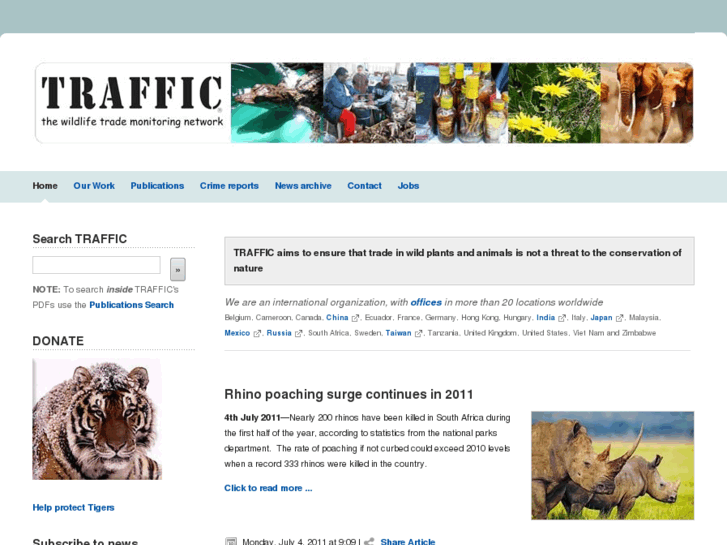727x545 pixels.
Task: Open the Help protect Tigers link
Action: click(73, 507)
